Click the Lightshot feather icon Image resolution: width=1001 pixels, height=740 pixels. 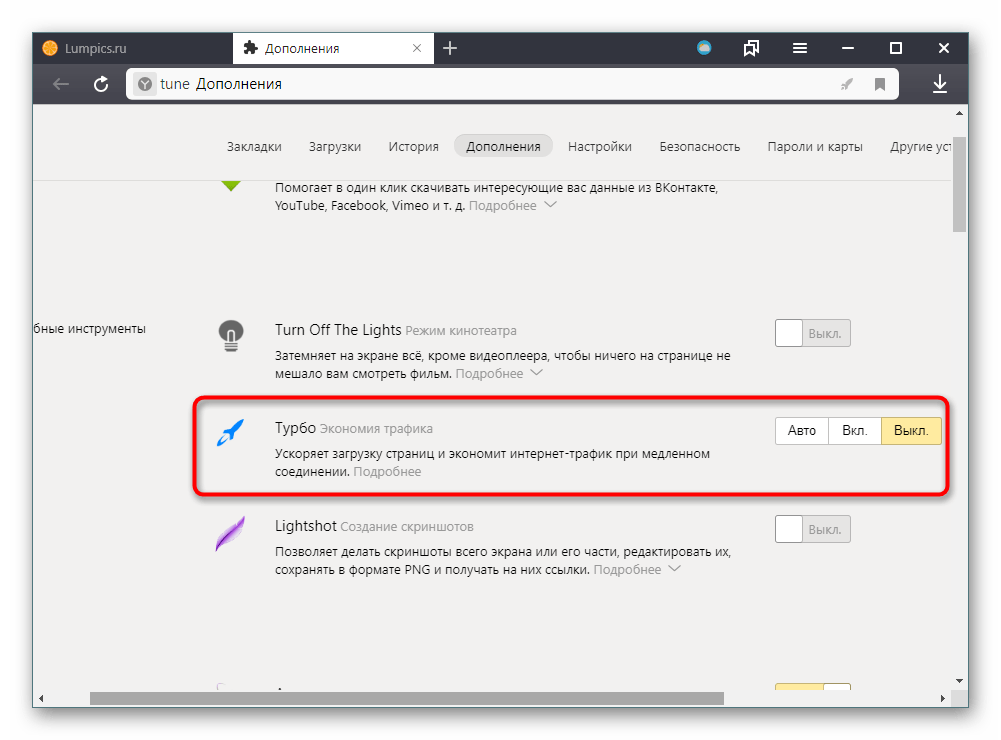pyautogui.click(x=230, y=533)
